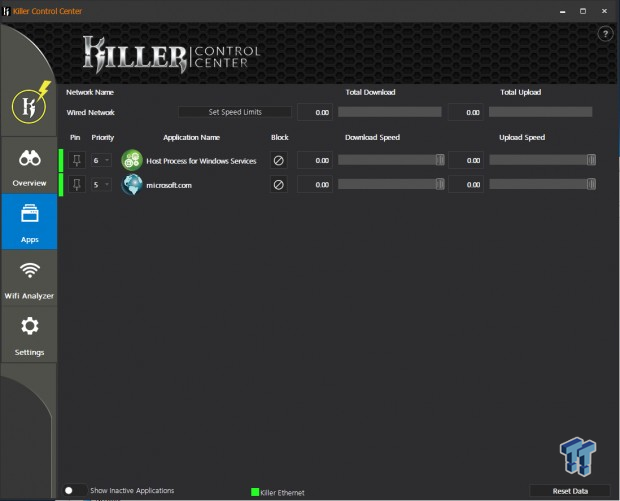620x501 pixels.
Task: Click the microsoft.com globe icon
Action: tap(132, 185)
